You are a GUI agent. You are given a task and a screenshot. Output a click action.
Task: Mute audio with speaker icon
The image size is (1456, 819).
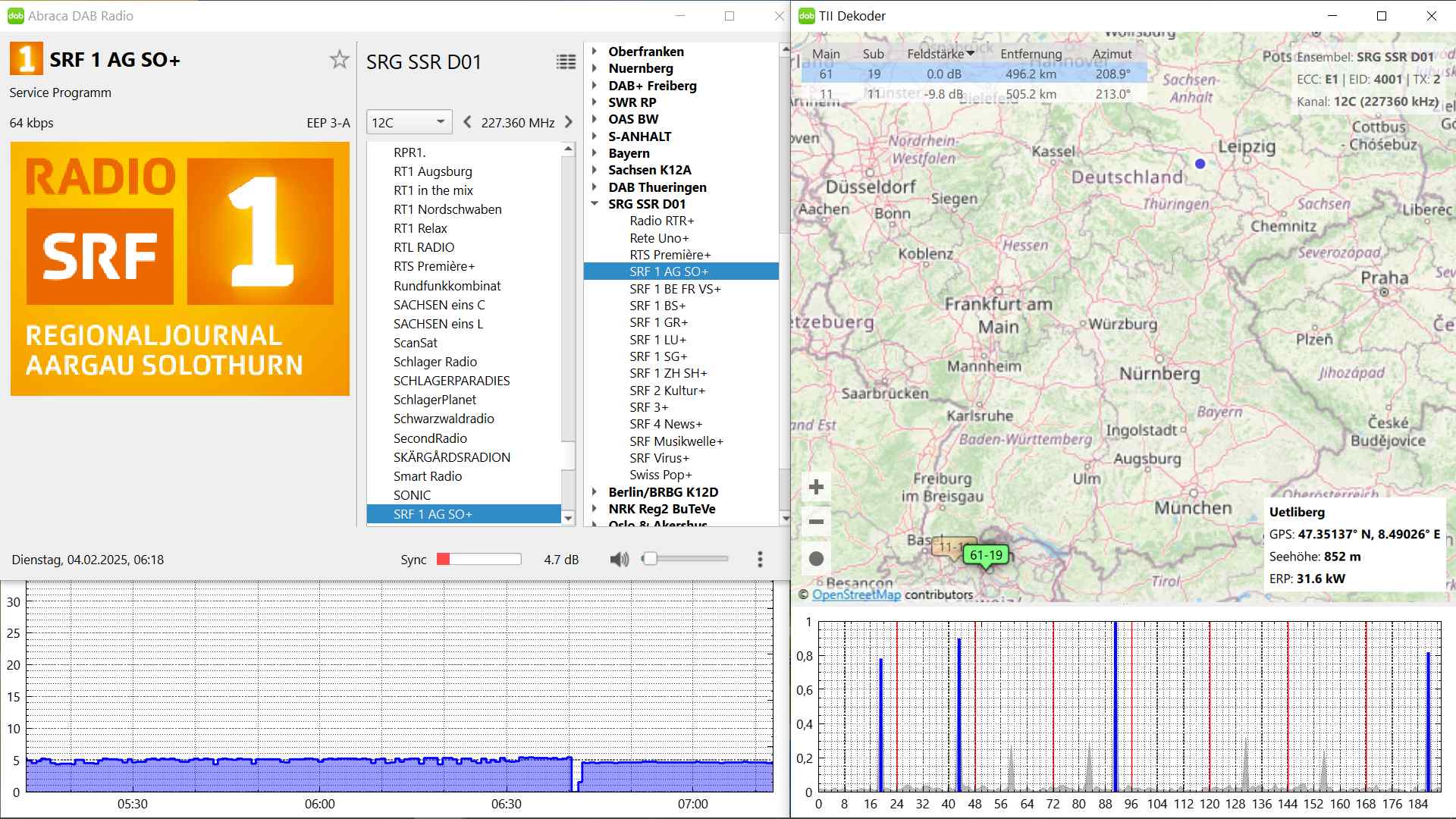[619, 560]
